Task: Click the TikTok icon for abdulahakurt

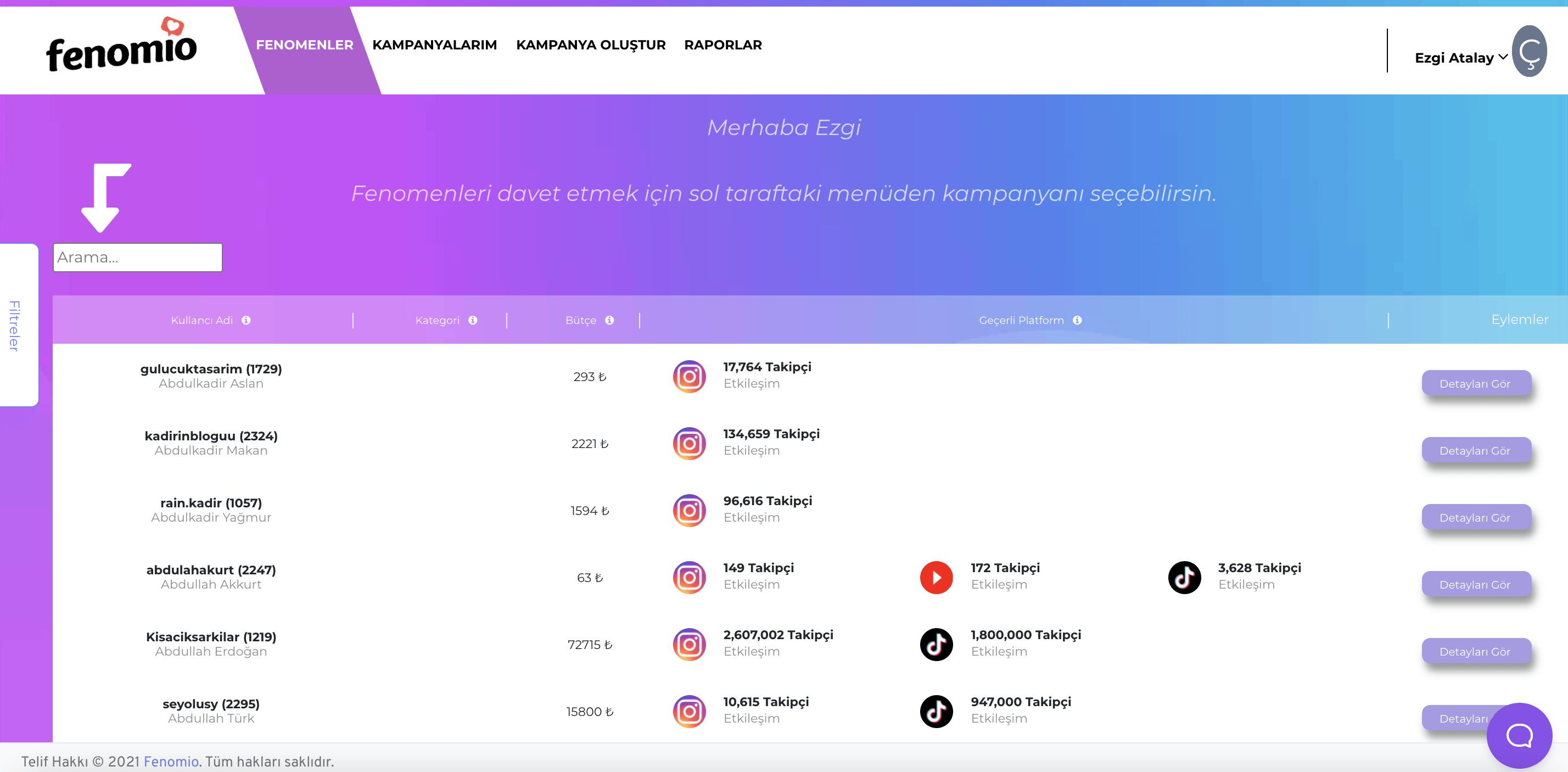Action: pos(1184,577)
